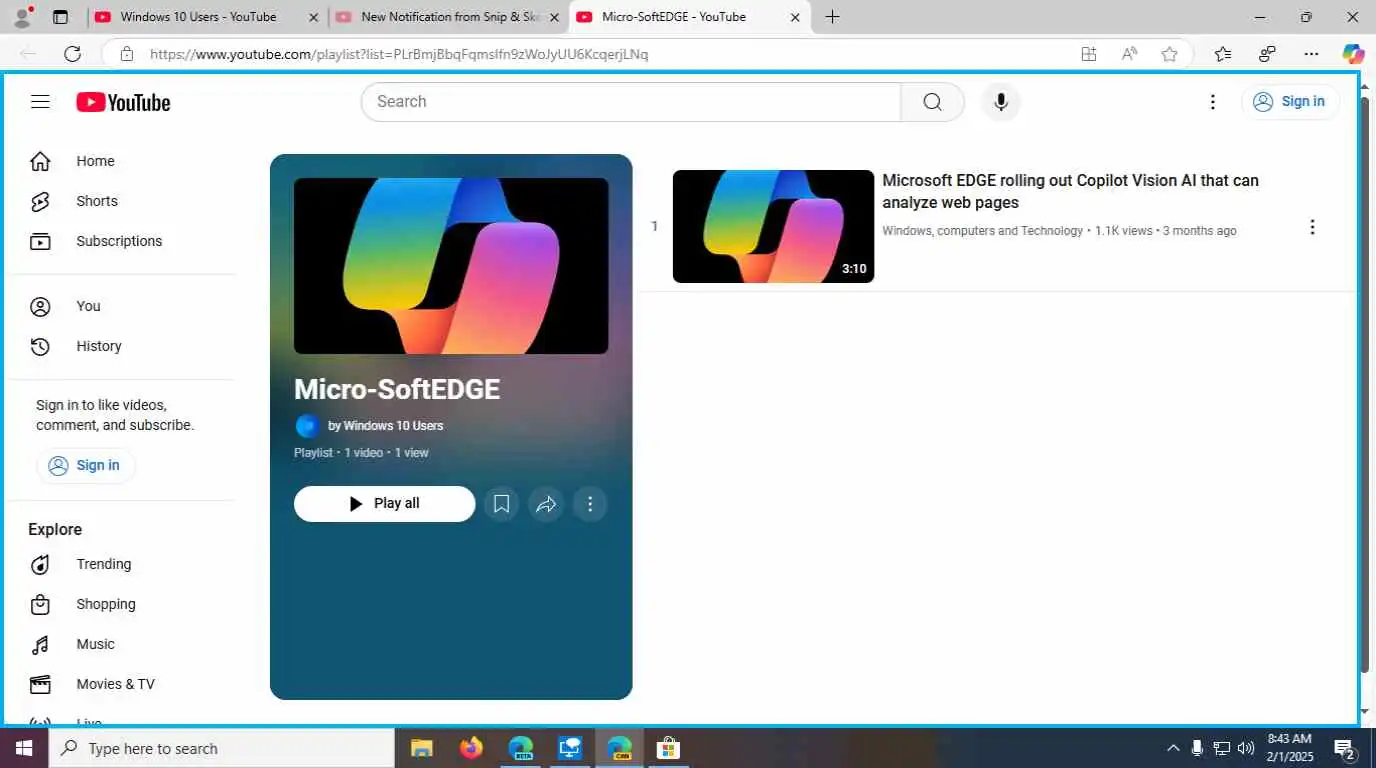Launch Firefox from the taskbar
The image size is (1376, 768).
(x=471, y=748)
